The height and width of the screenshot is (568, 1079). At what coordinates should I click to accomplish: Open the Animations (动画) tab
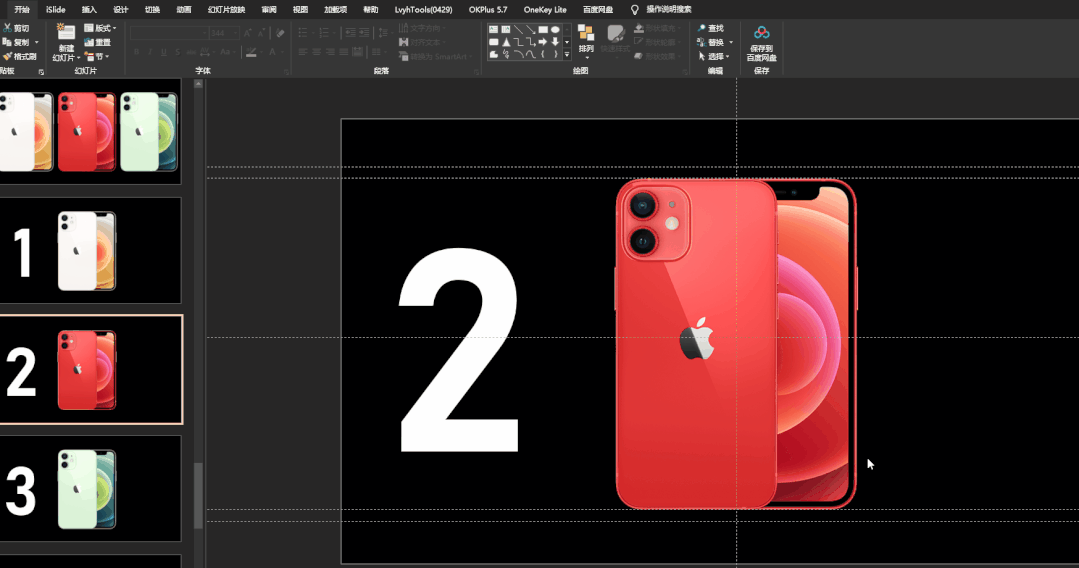(184, 10)
